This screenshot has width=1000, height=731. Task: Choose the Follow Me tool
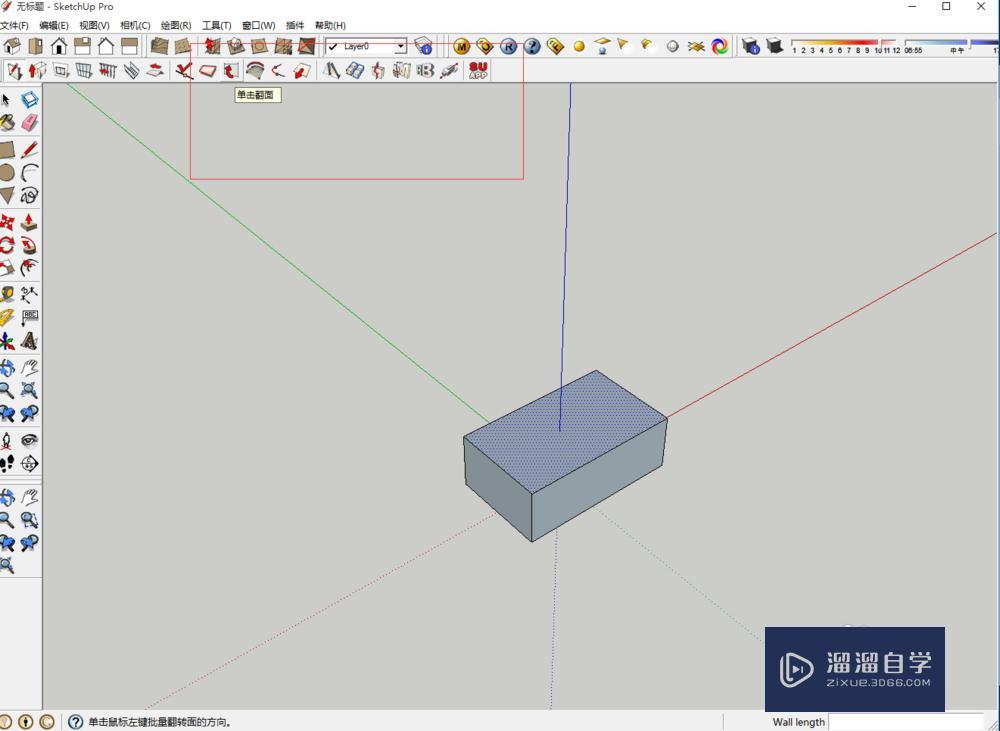tap(29, 245)
